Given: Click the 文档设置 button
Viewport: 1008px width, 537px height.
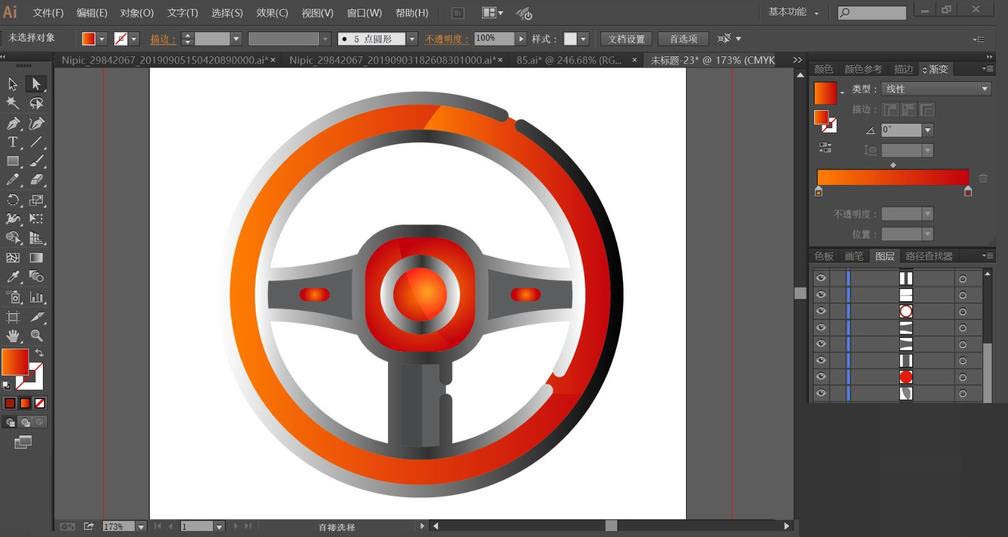Looking at the screenshot, I should 626,39.
